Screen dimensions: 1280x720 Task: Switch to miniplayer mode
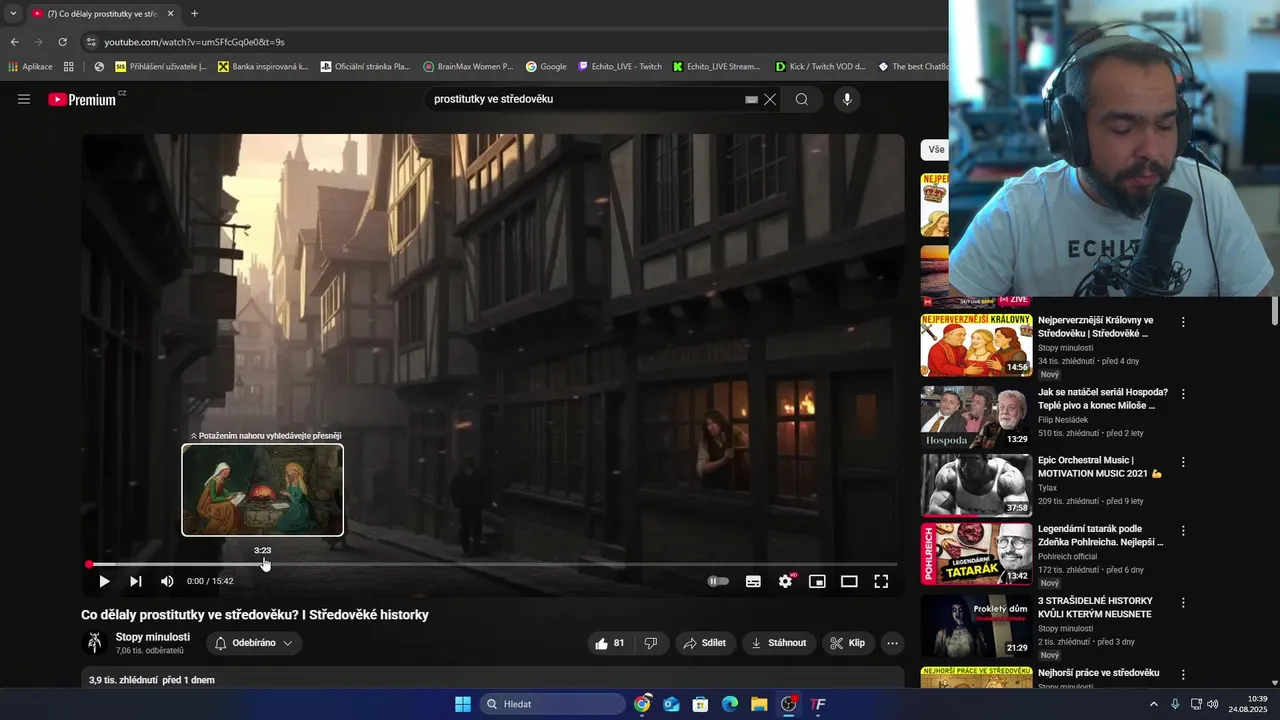click(x=817, y=581)
